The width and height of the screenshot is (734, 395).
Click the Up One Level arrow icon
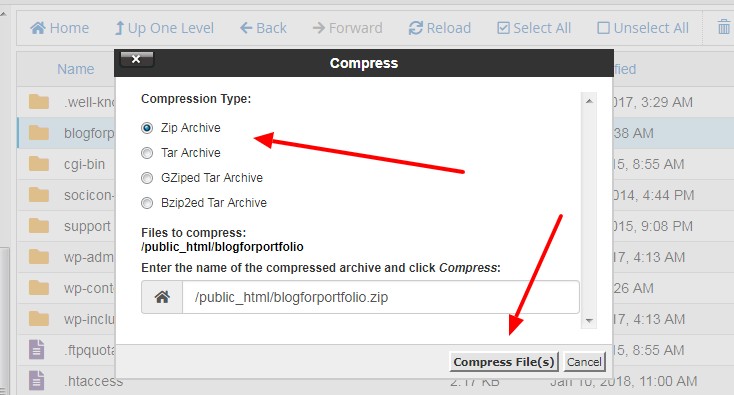point(120,28)
